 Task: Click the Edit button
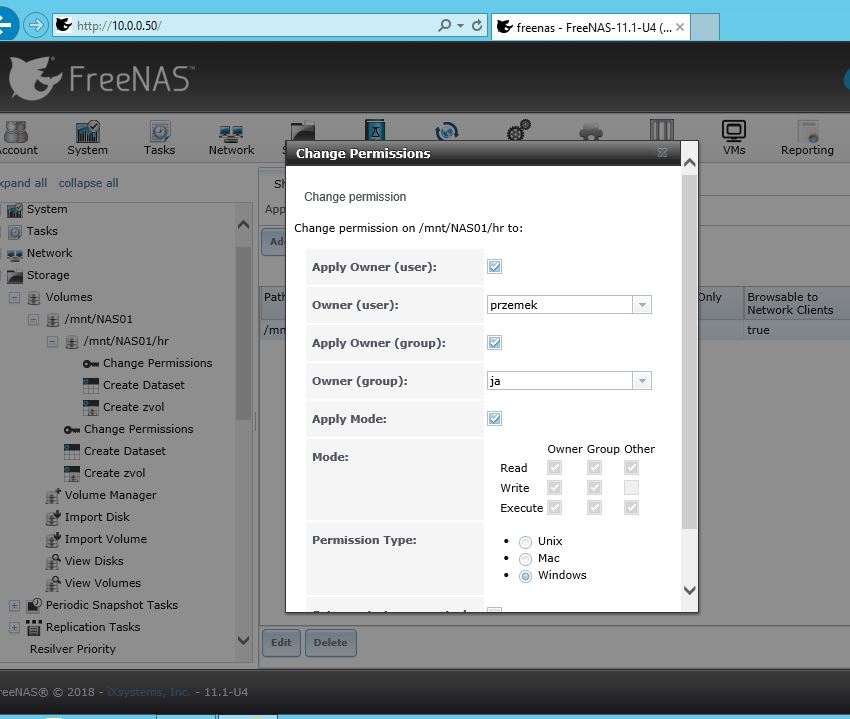point(281,643)
